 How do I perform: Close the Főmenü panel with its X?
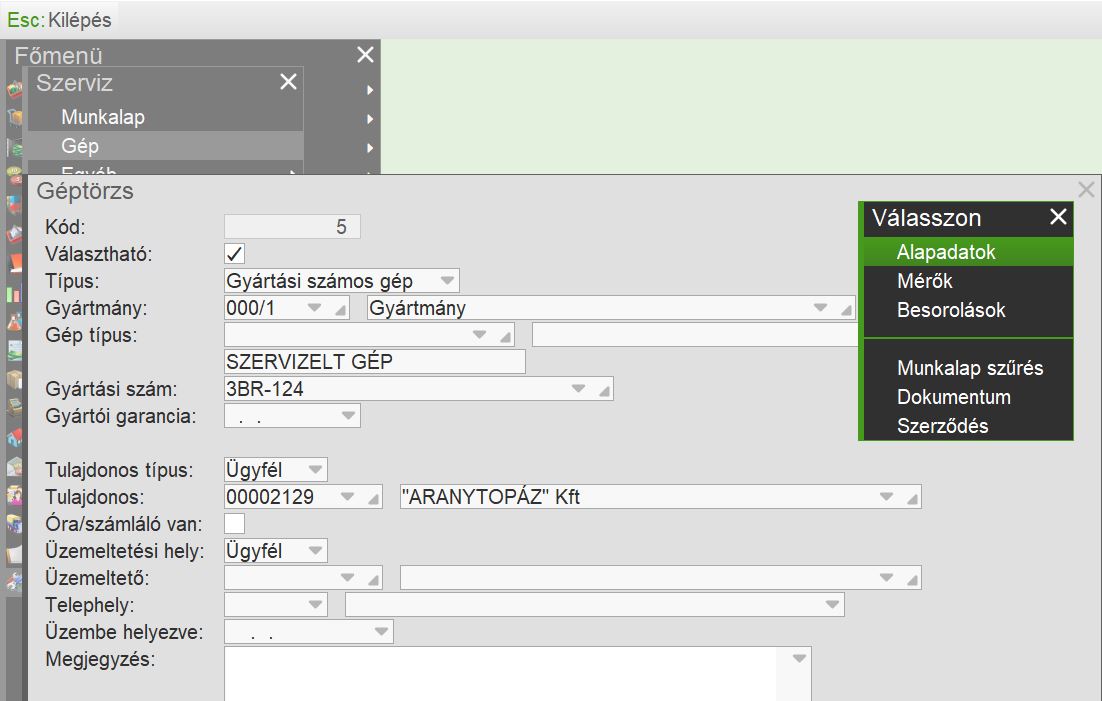pos(365,55)
